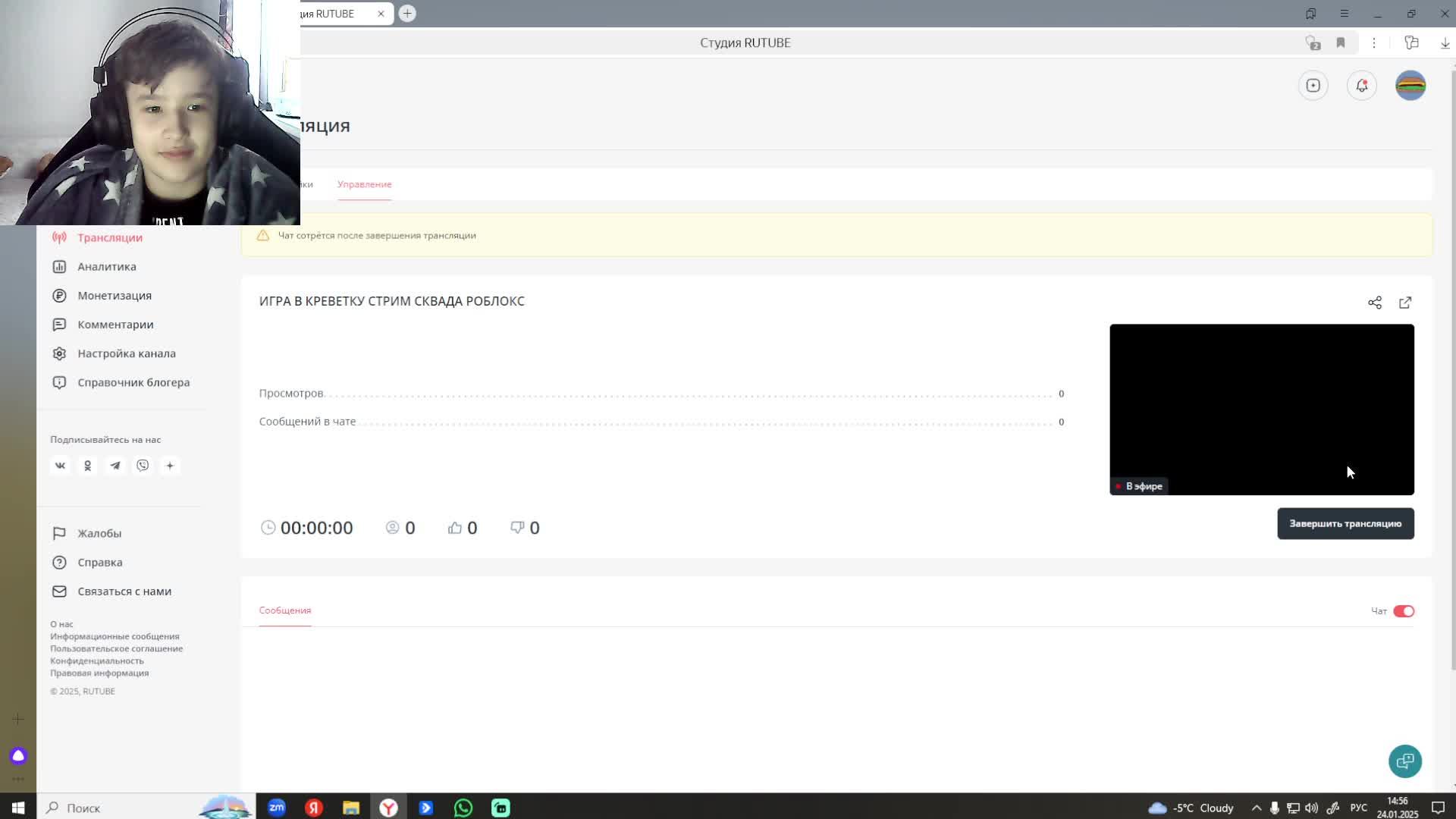Click the stream timer clock icon
Viewport: 1456px width, 819px height.
point(268,527)
